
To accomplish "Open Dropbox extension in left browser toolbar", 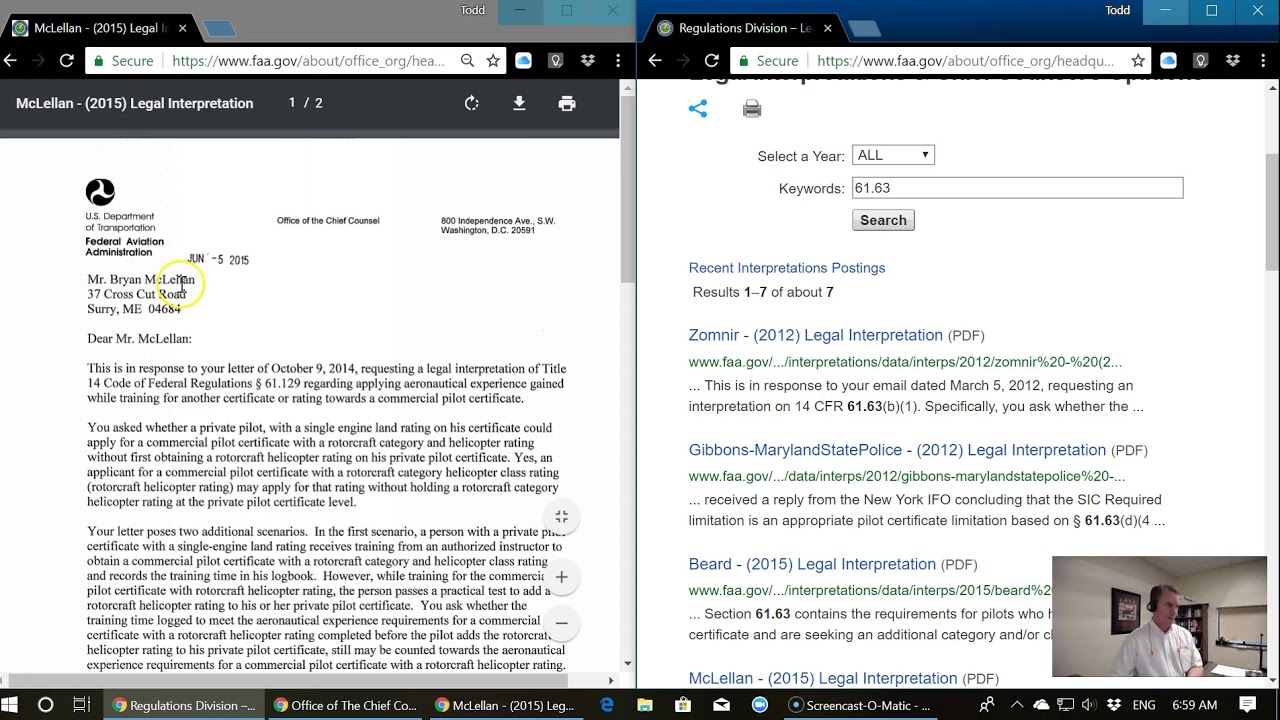I will pos(588,61).
